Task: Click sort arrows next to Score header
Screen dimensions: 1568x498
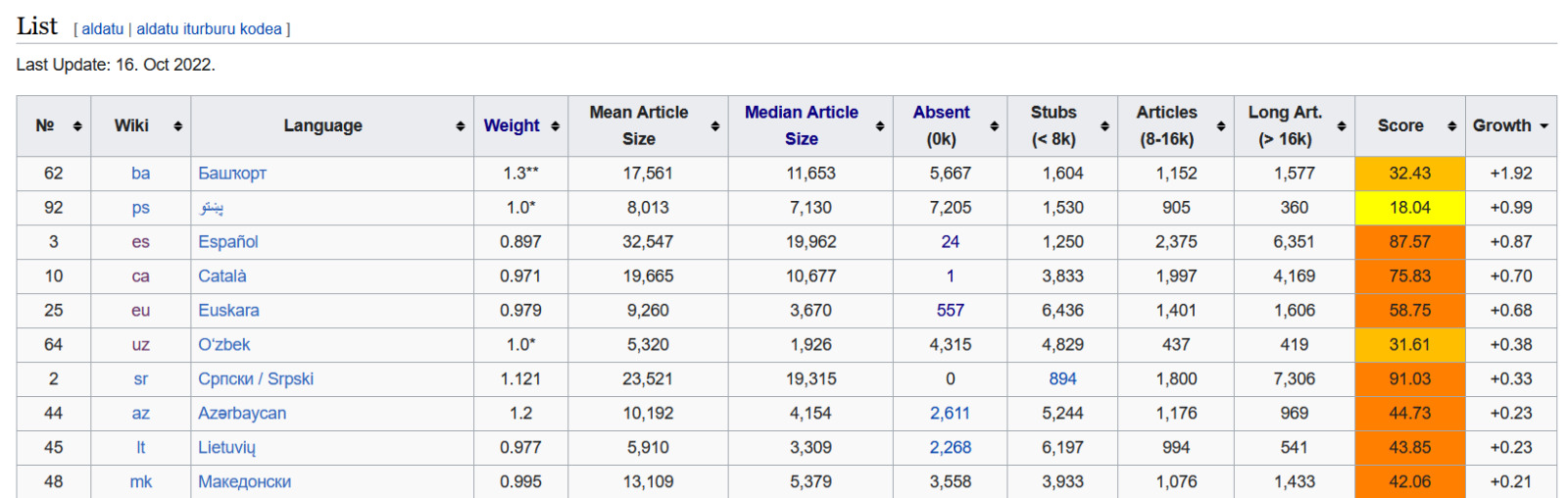Action: click(1451, 126)
